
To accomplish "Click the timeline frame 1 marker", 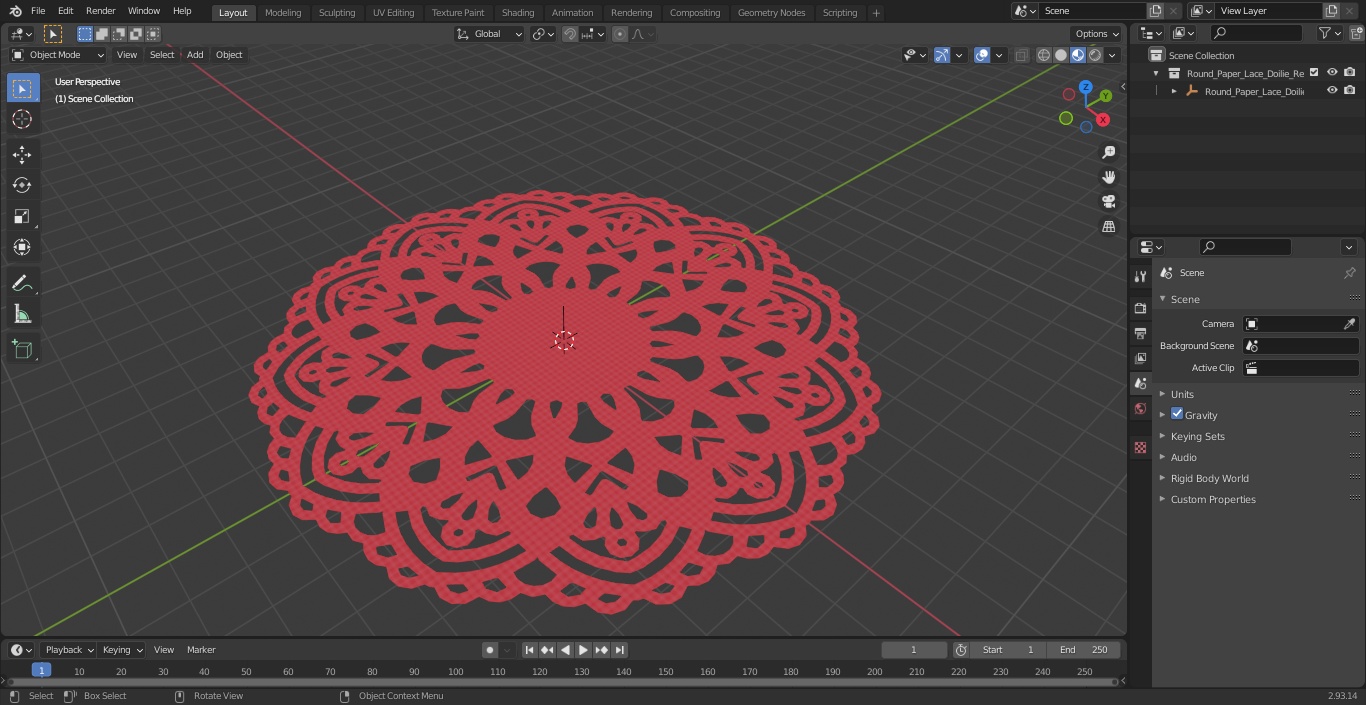I will [41, 670].
